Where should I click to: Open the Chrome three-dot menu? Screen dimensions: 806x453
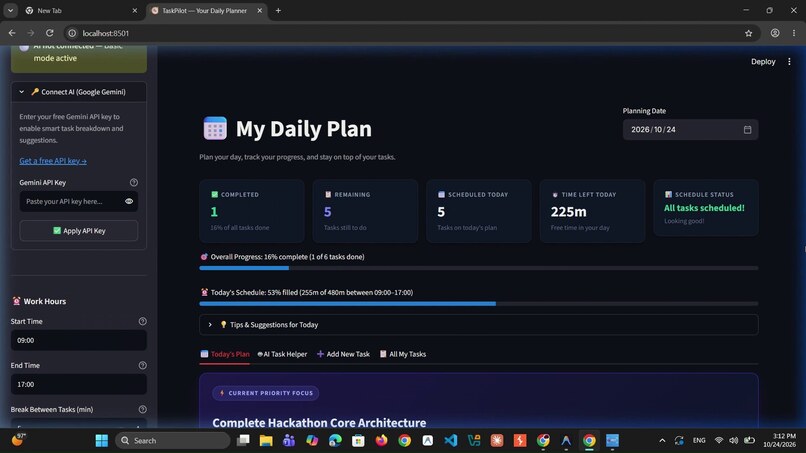[794, 33]
